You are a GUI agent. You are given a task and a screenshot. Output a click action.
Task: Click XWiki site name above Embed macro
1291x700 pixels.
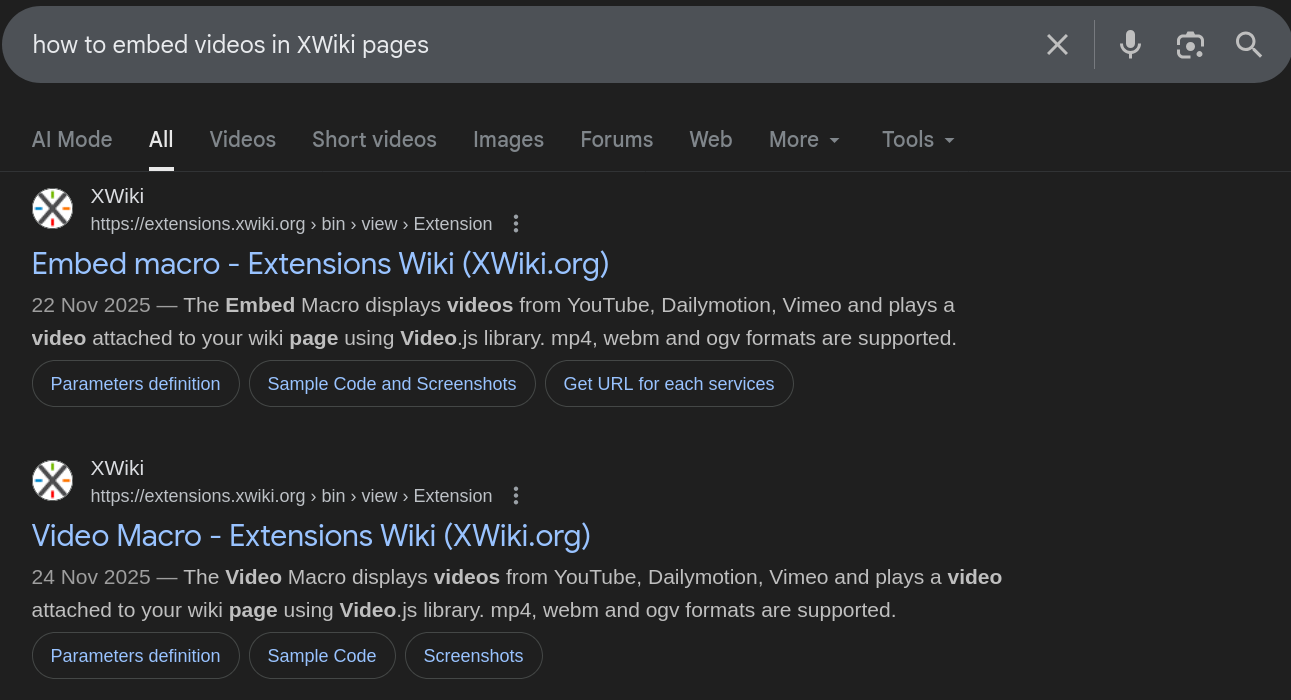point(117,196)
